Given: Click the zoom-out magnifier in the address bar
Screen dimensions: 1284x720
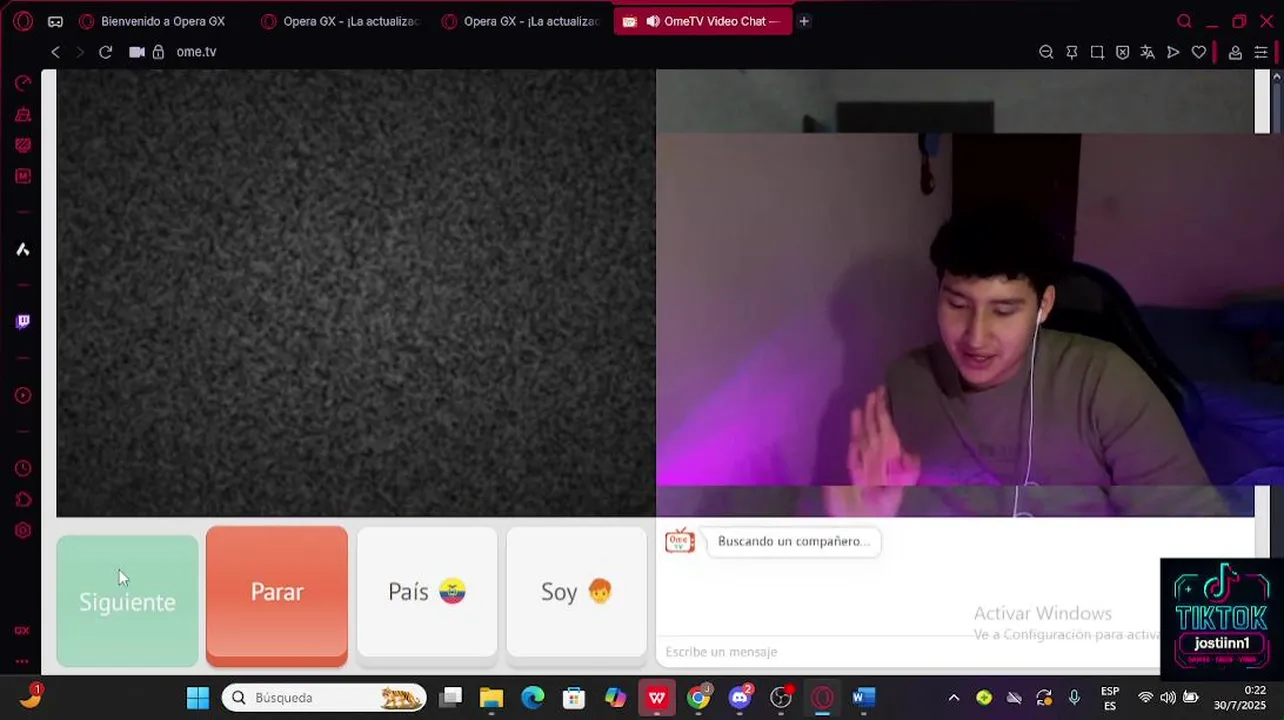Looking at the screenshot, I should coord(1046,52).
